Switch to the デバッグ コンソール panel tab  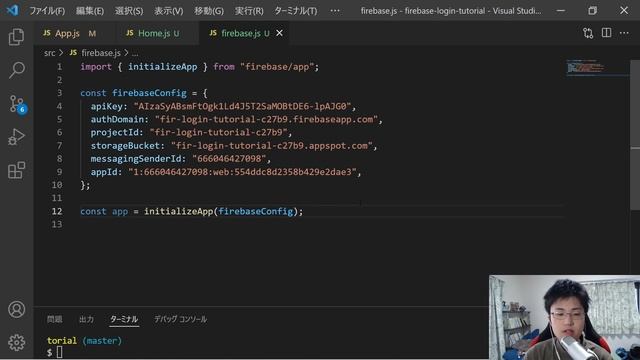tap(180, 319)
